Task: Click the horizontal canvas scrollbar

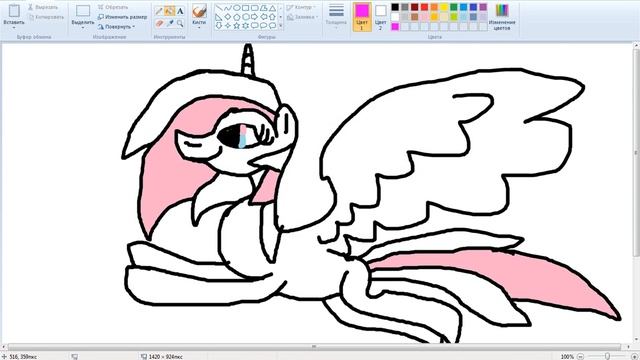Action: tap(314, 347)
